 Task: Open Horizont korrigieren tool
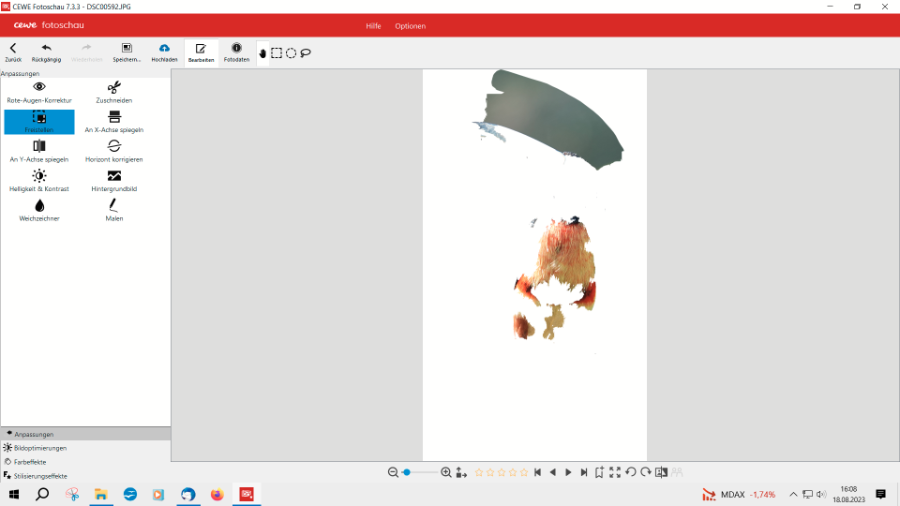coord(114,151)
